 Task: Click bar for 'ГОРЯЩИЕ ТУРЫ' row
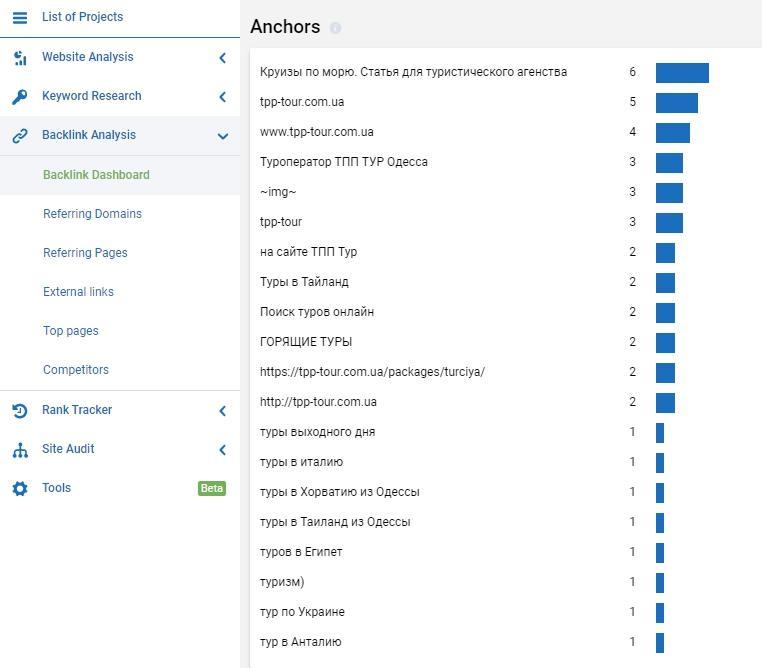click(665, 343)
